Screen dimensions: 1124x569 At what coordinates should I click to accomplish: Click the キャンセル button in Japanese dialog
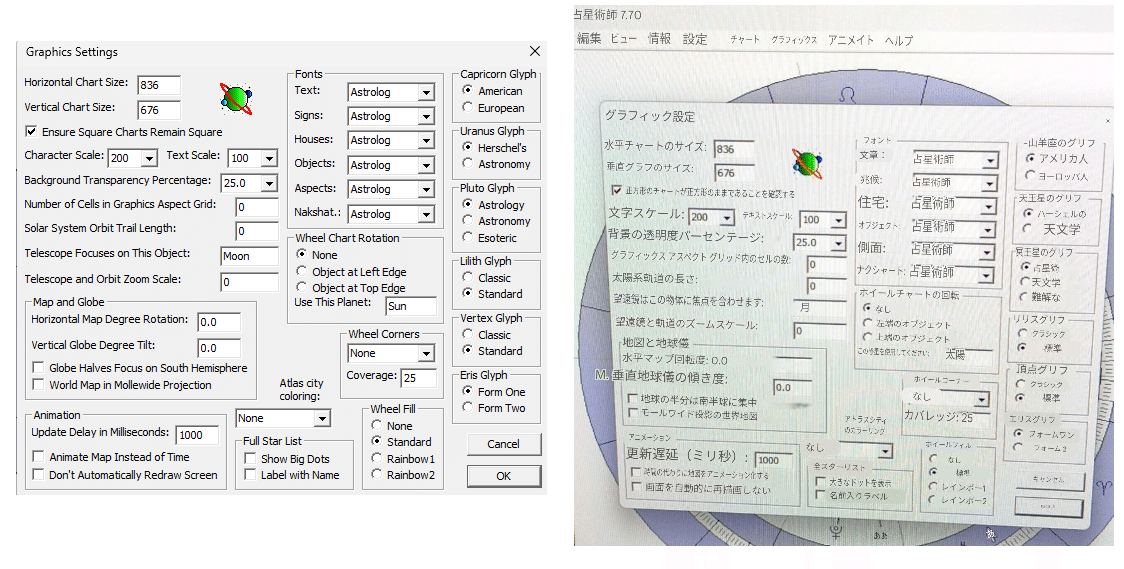(x=1049, y=479)
